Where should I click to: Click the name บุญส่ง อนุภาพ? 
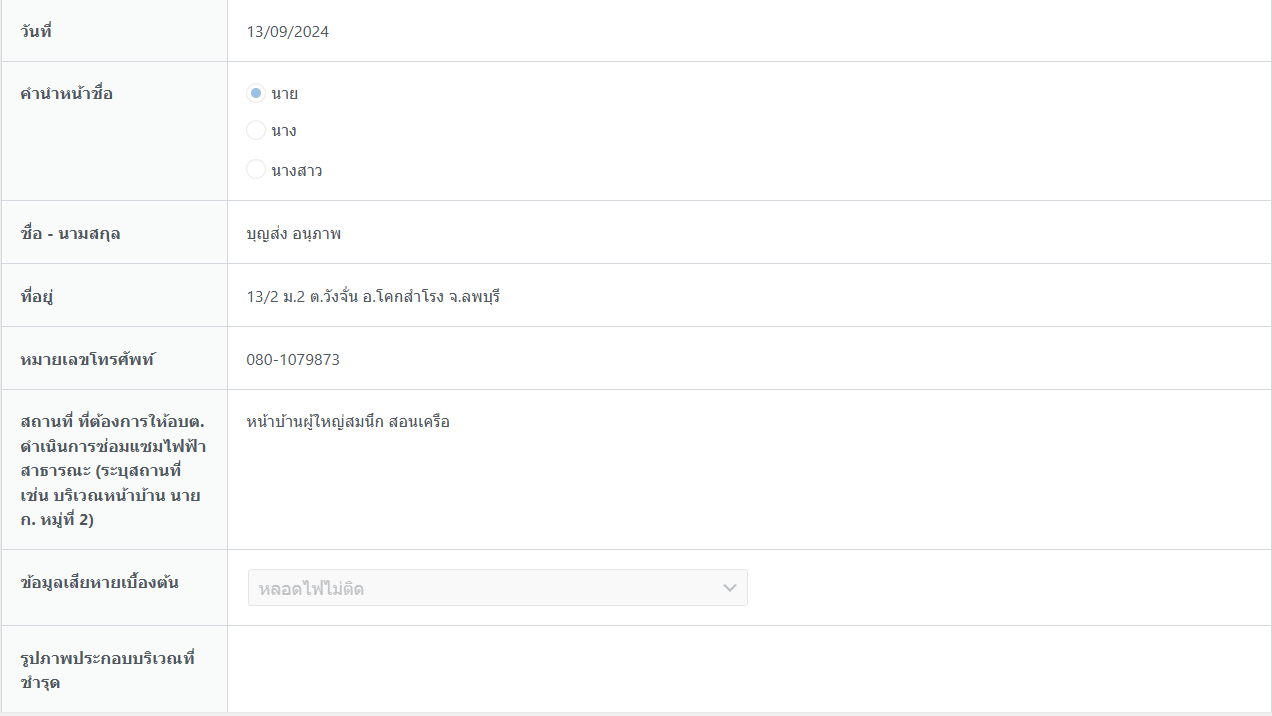click(294, 234)
